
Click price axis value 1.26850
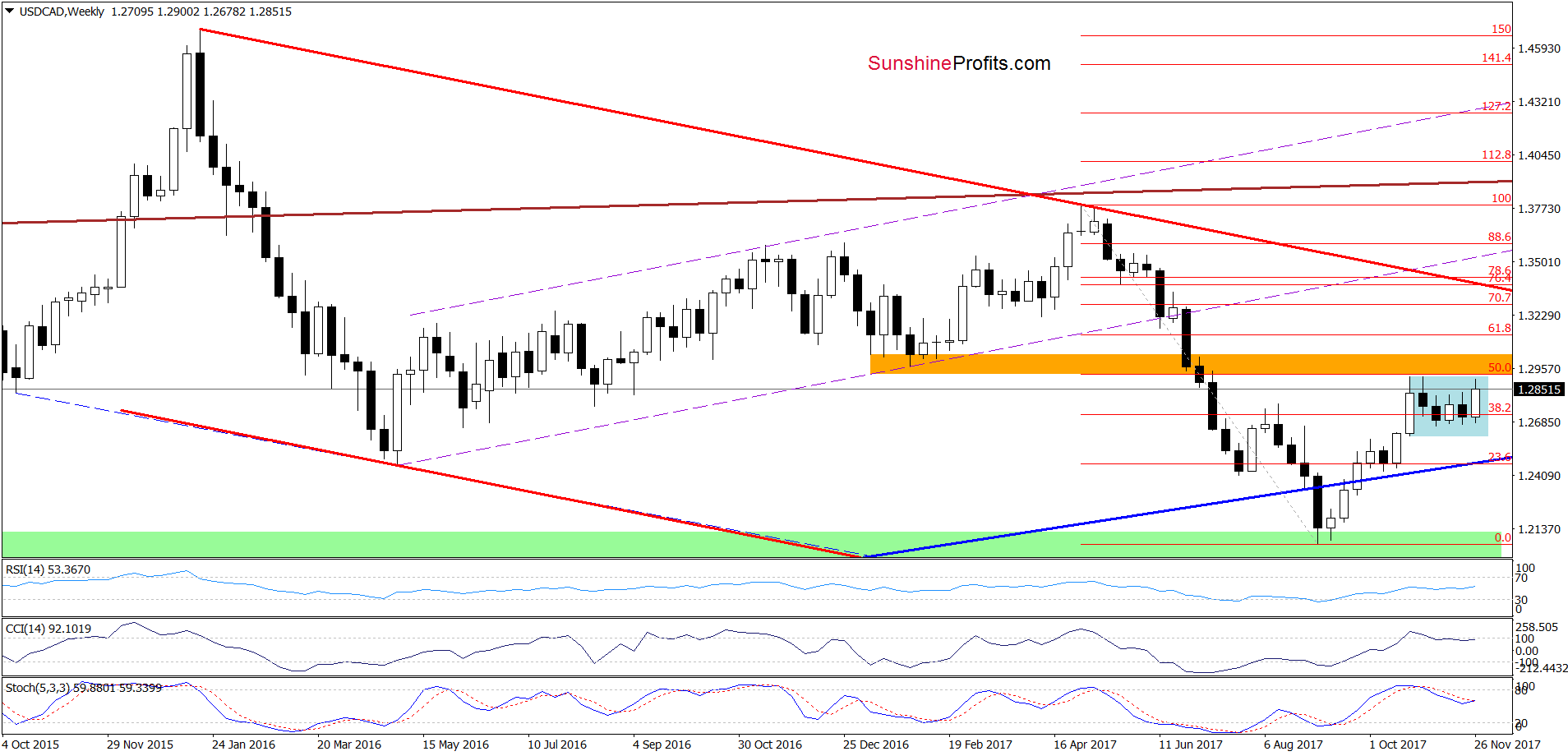(x=1538, y=422)
